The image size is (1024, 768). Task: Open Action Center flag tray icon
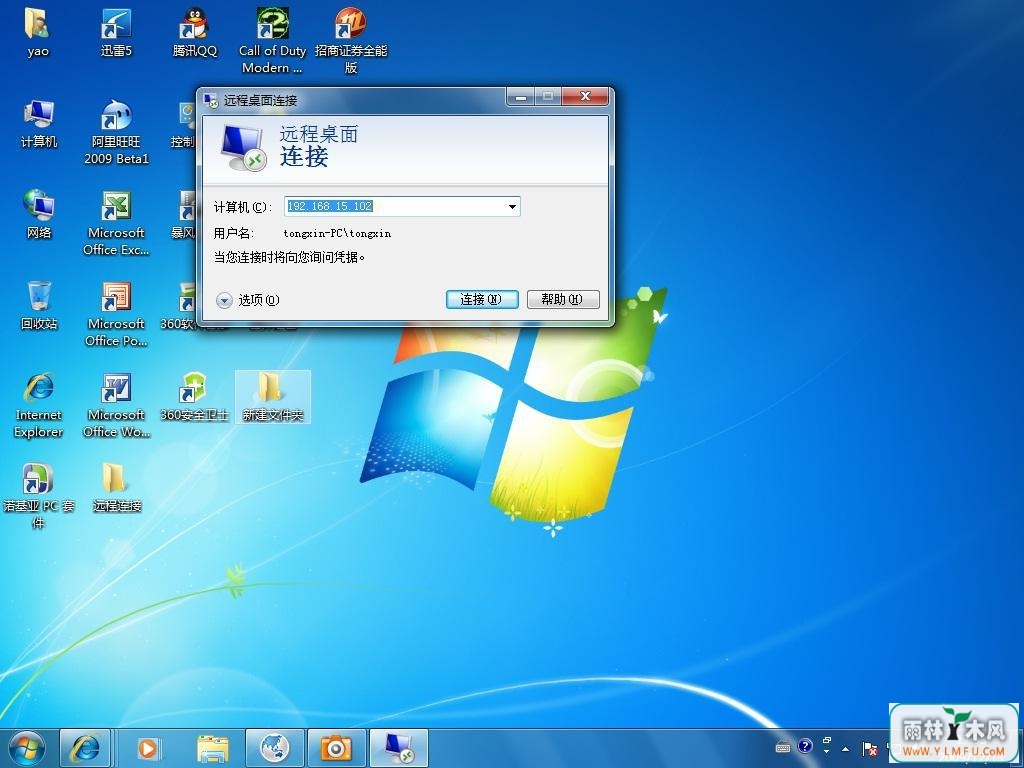pyautogui.click(x=869, y=748)
